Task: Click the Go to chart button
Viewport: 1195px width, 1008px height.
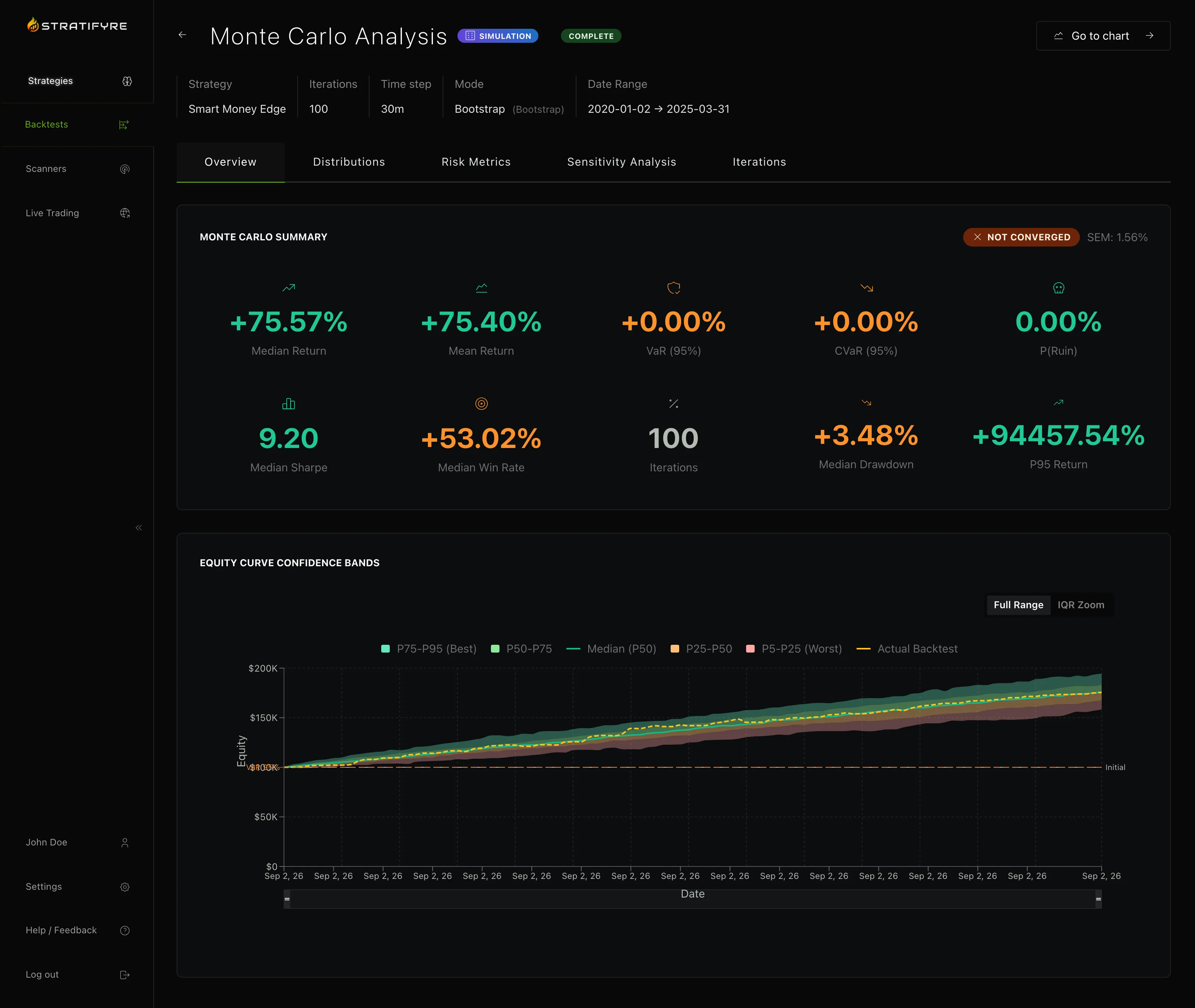Action: point(1103,35)
